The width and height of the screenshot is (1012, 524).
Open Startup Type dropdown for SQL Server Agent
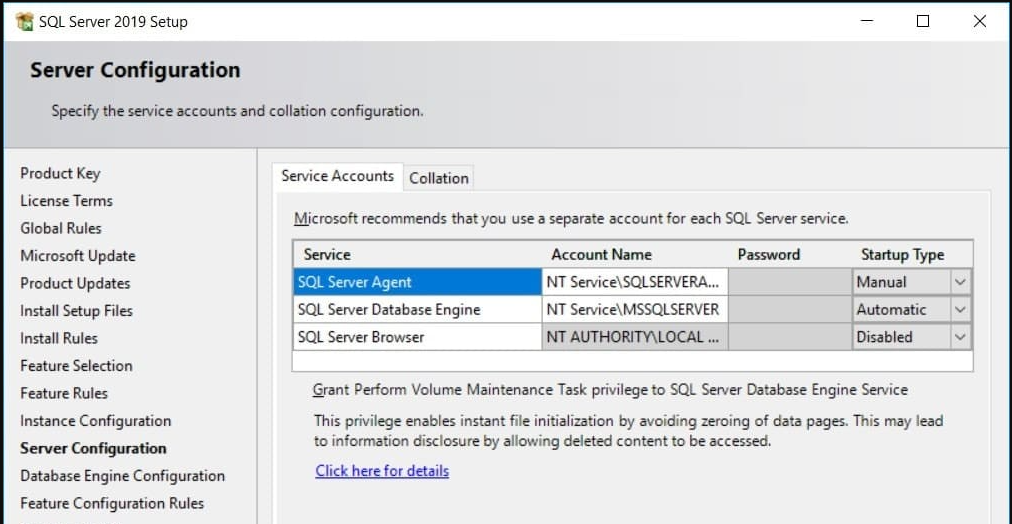point(960,282)
